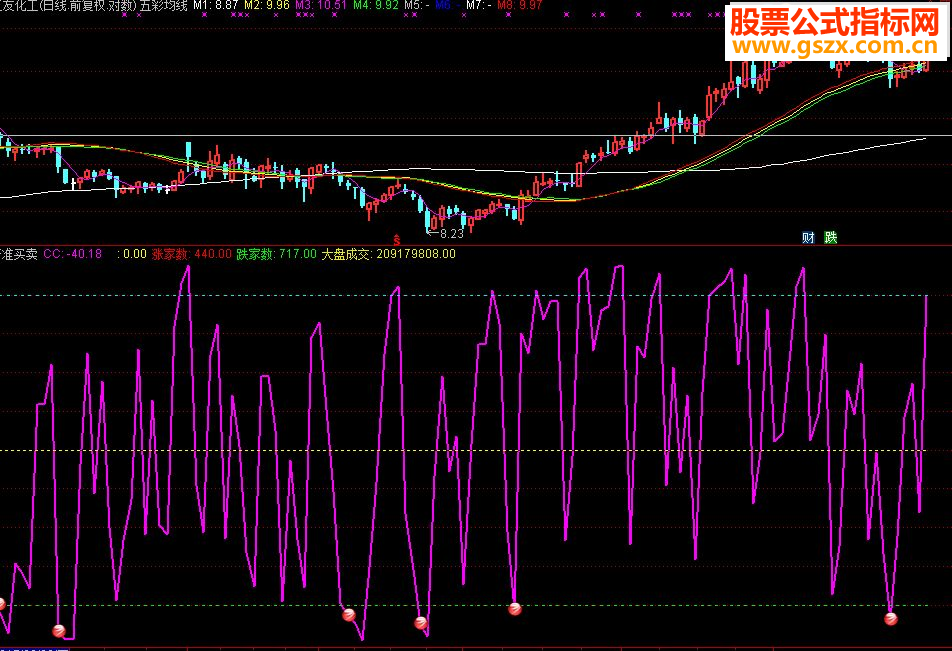
Task: Click the 准买卖 sub-indicator name
Action: coord(19,254)
